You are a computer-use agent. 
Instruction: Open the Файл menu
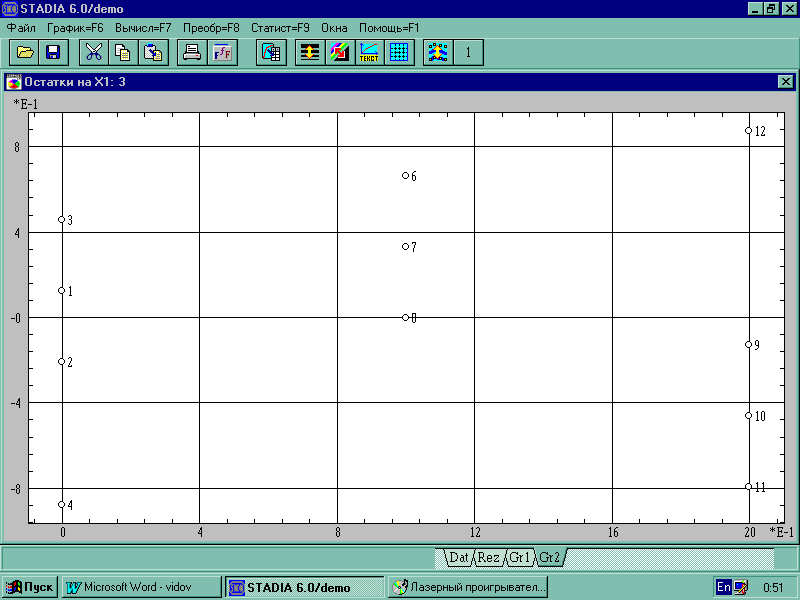click(x=21, y=28)
